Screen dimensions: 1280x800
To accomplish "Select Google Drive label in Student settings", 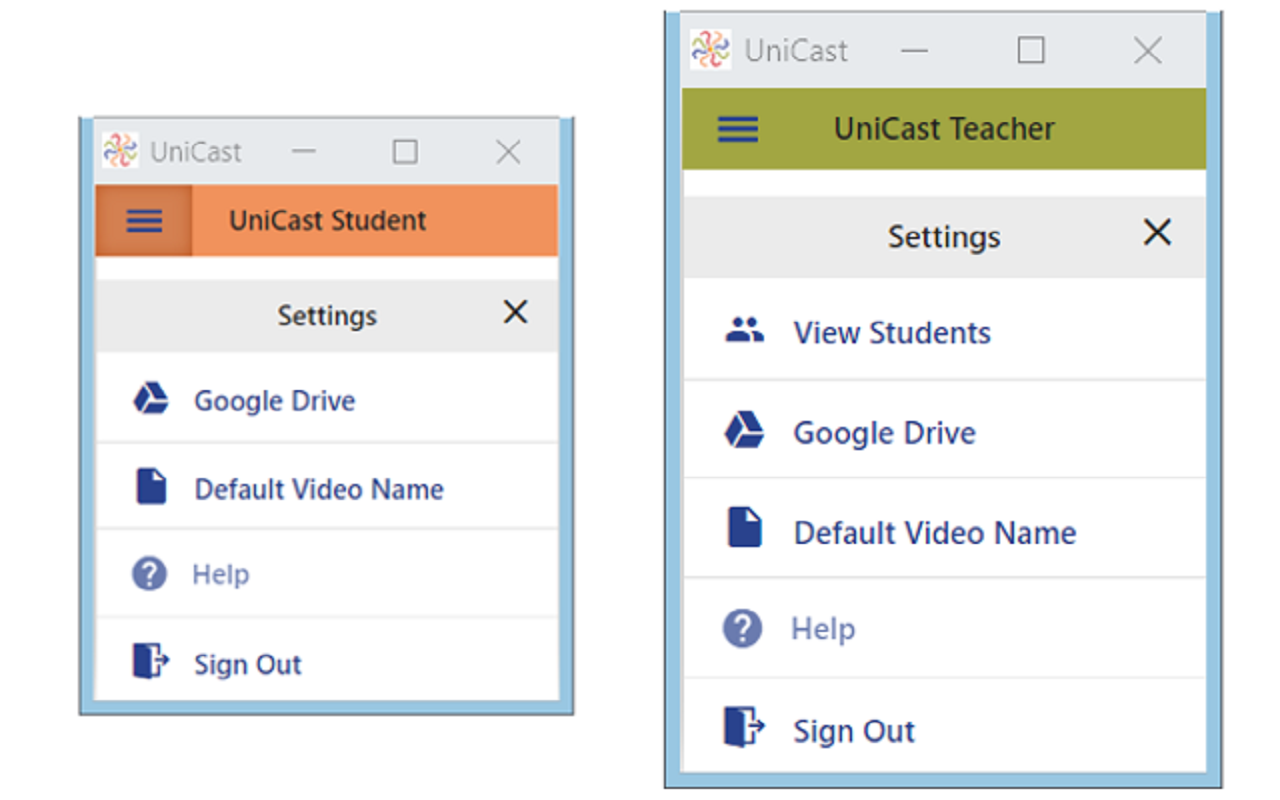I will [x=275, y=401].
